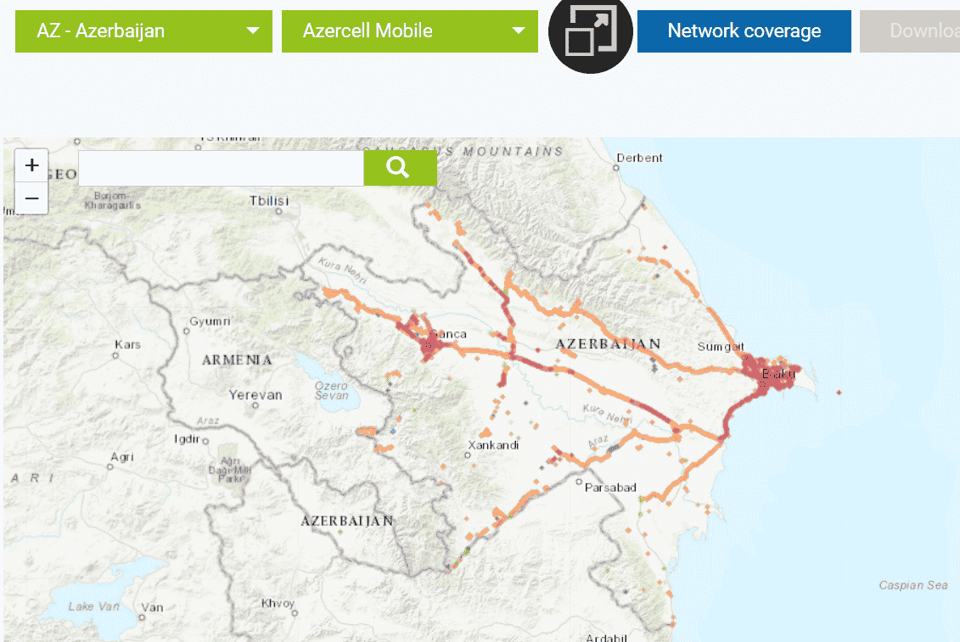Open the AZ - Azerbaijan country dropdown
The height and width of the screenshot is (642, 960).
143,31
